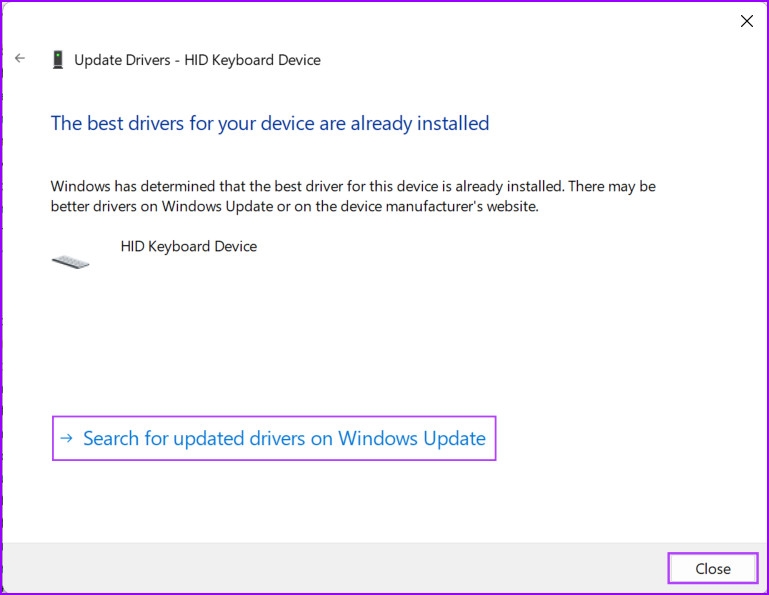769x595 pixels.
Task: Search for updated drivers on Windows Update
Action: click(x=274, y=438)
